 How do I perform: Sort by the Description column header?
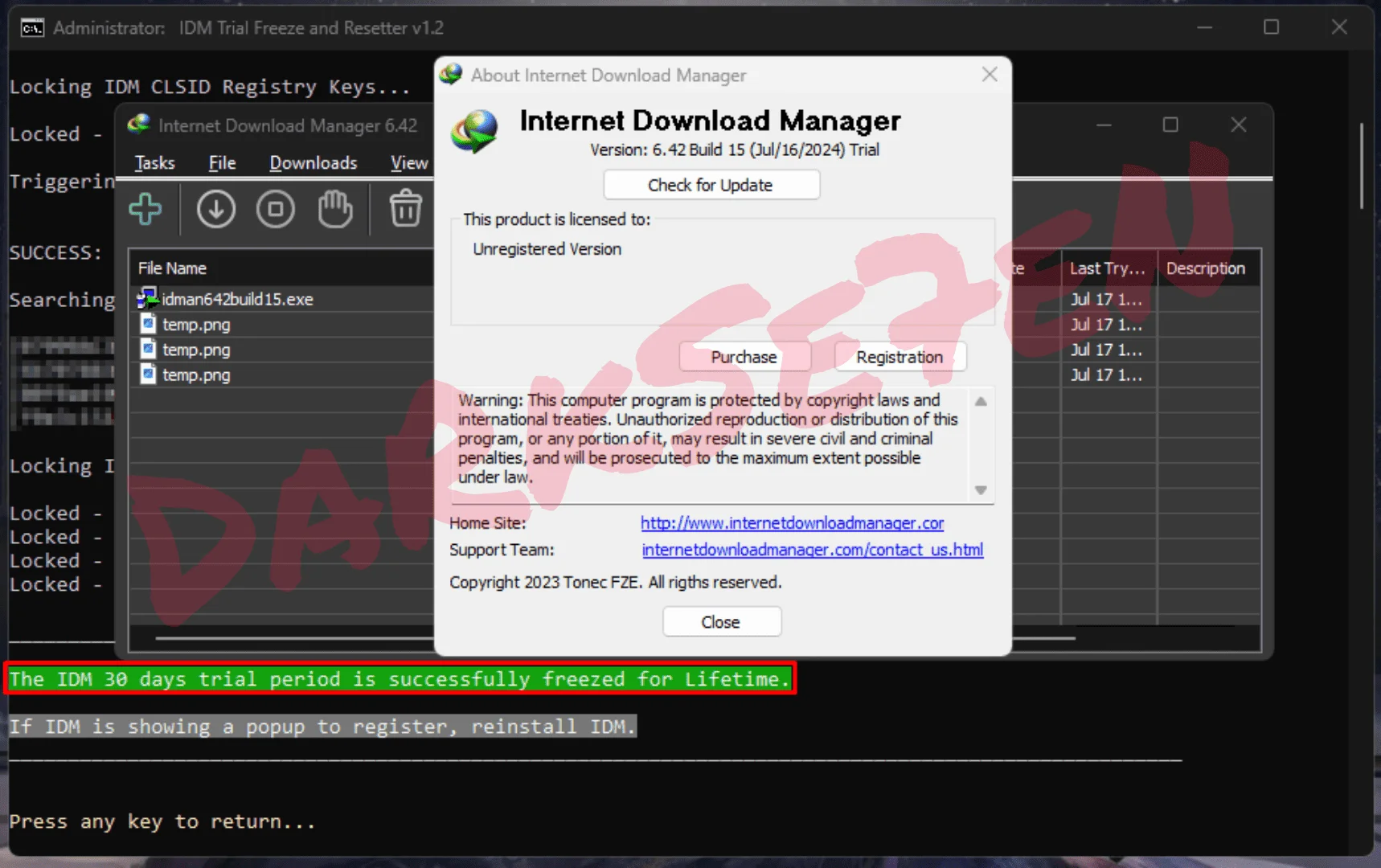tap(1207, 268)
